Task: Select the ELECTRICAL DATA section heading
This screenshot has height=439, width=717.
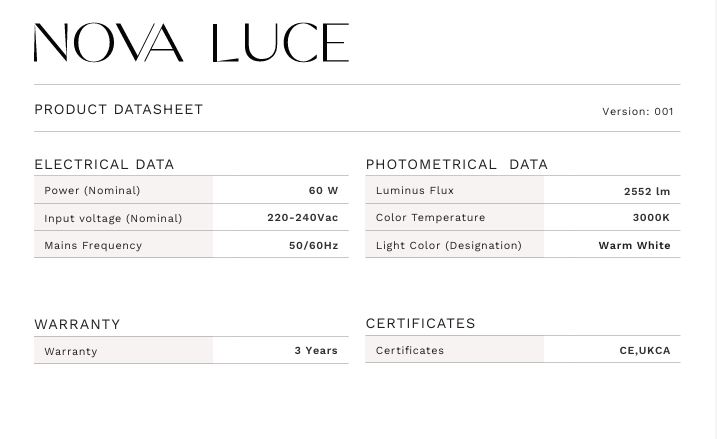Action: pyautogui.click(x=104, y=165)
